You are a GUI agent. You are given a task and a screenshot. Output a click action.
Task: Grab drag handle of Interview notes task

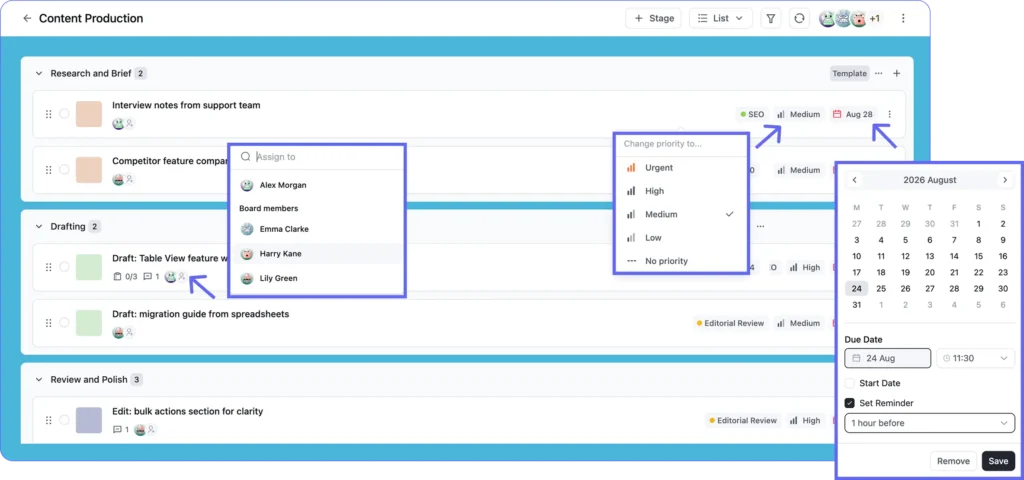tap(48, 114)
